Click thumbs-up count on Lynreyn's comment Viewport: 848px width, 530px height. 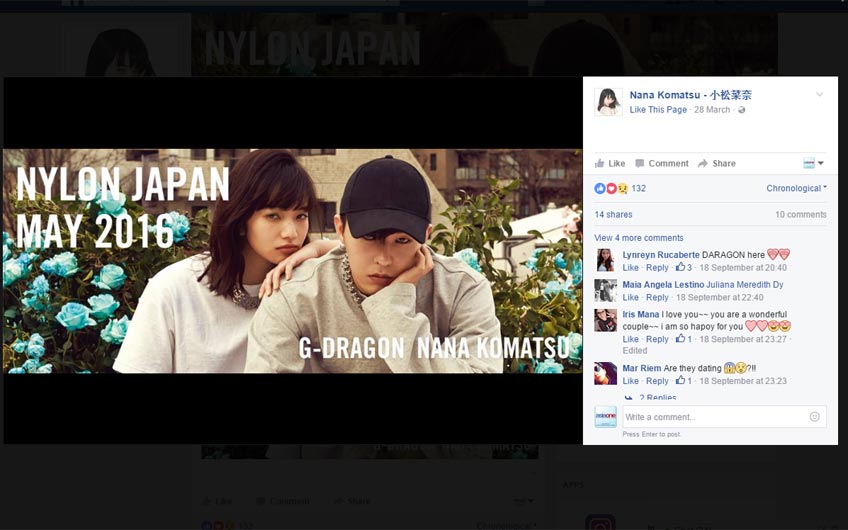(684, 268)
